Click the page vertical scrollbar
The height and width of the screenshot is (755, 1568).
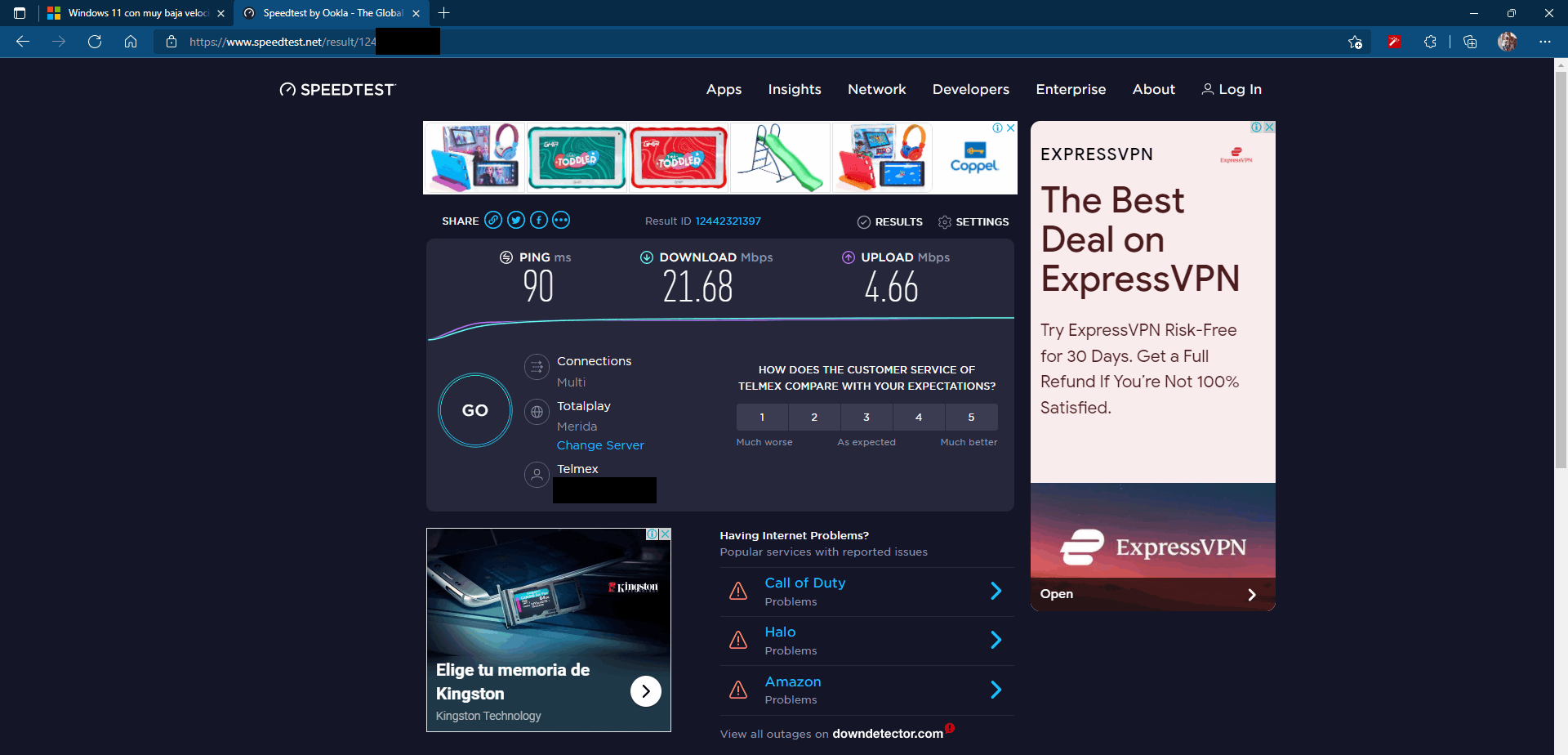click(1561, 270)
